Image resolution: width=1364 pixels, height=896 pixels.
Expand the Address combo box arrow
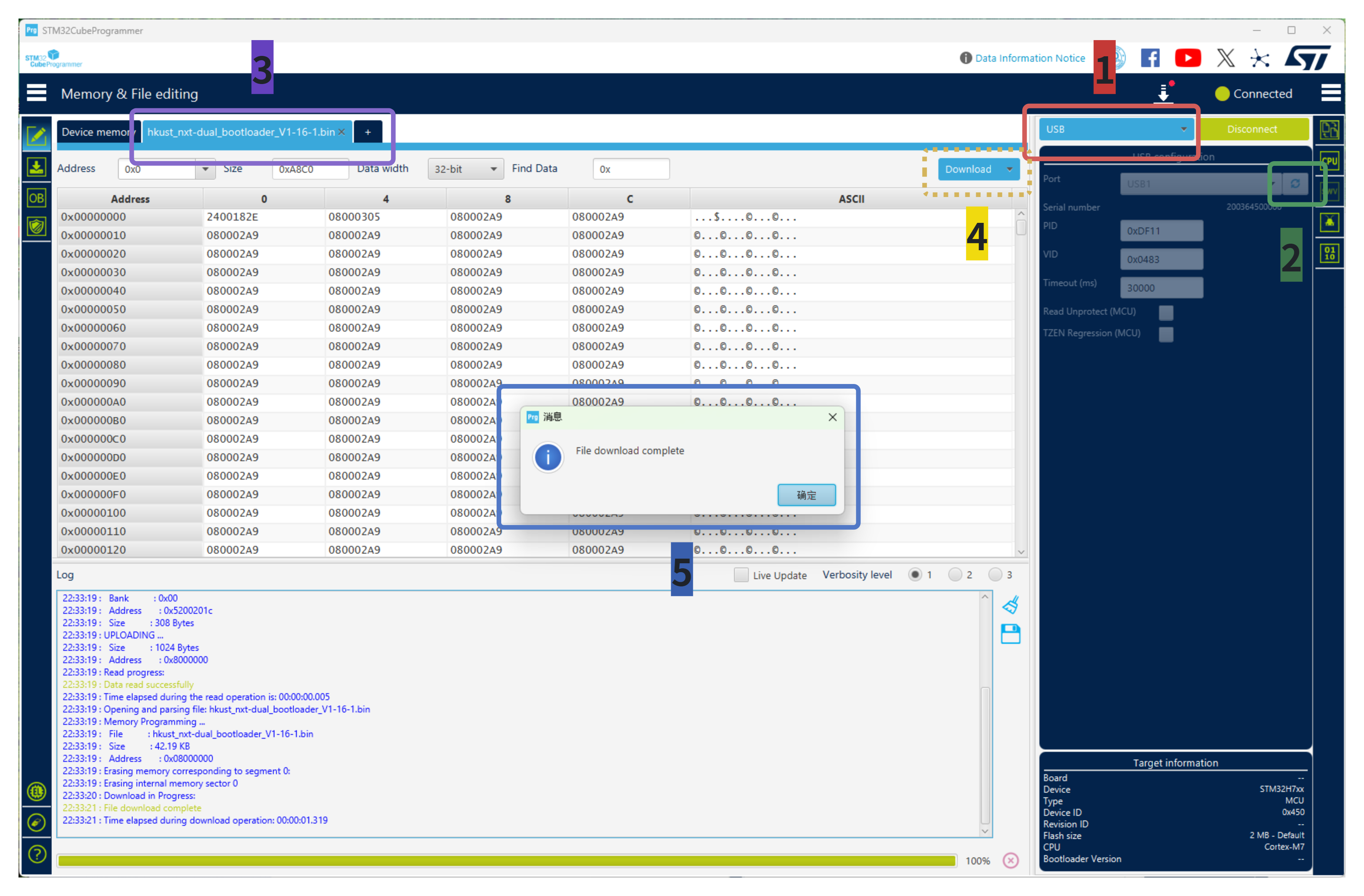tap(205, 169)
